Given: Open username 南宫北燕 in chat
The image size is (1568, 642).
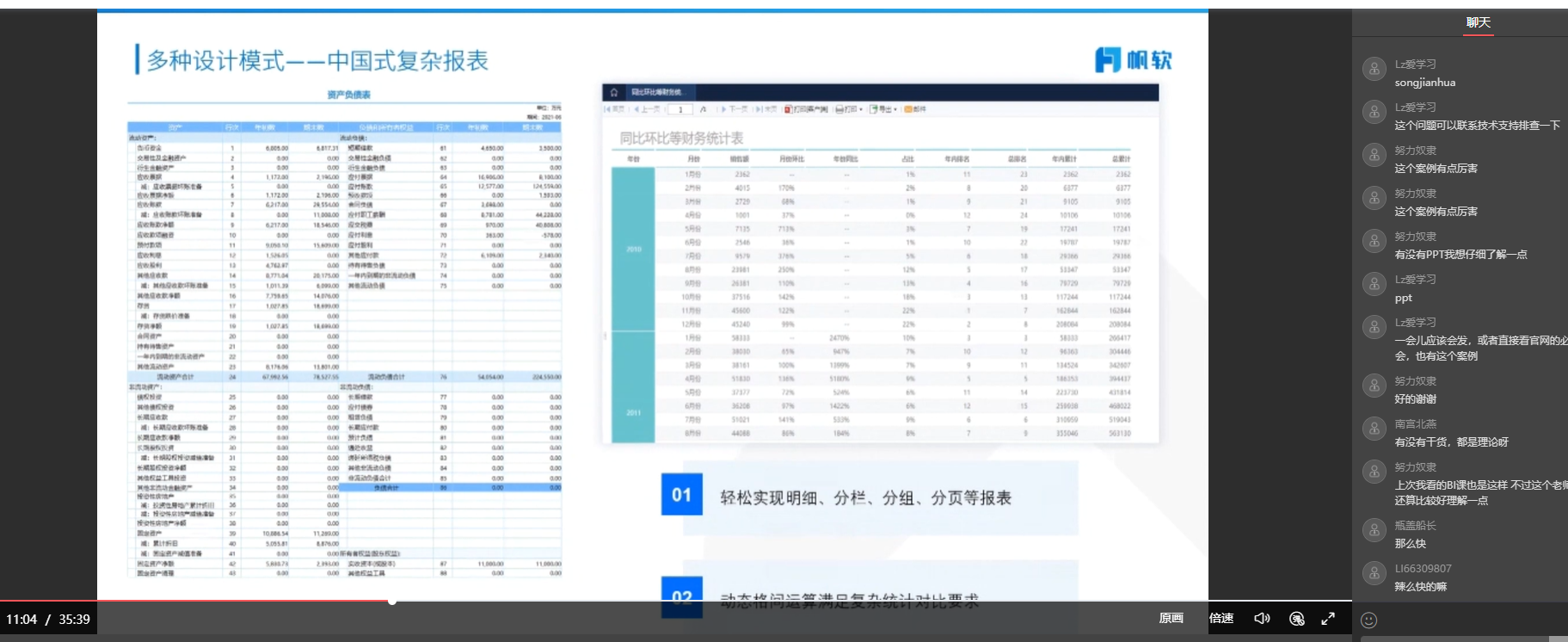Looking at the screenshot, I should point(1416,424).
